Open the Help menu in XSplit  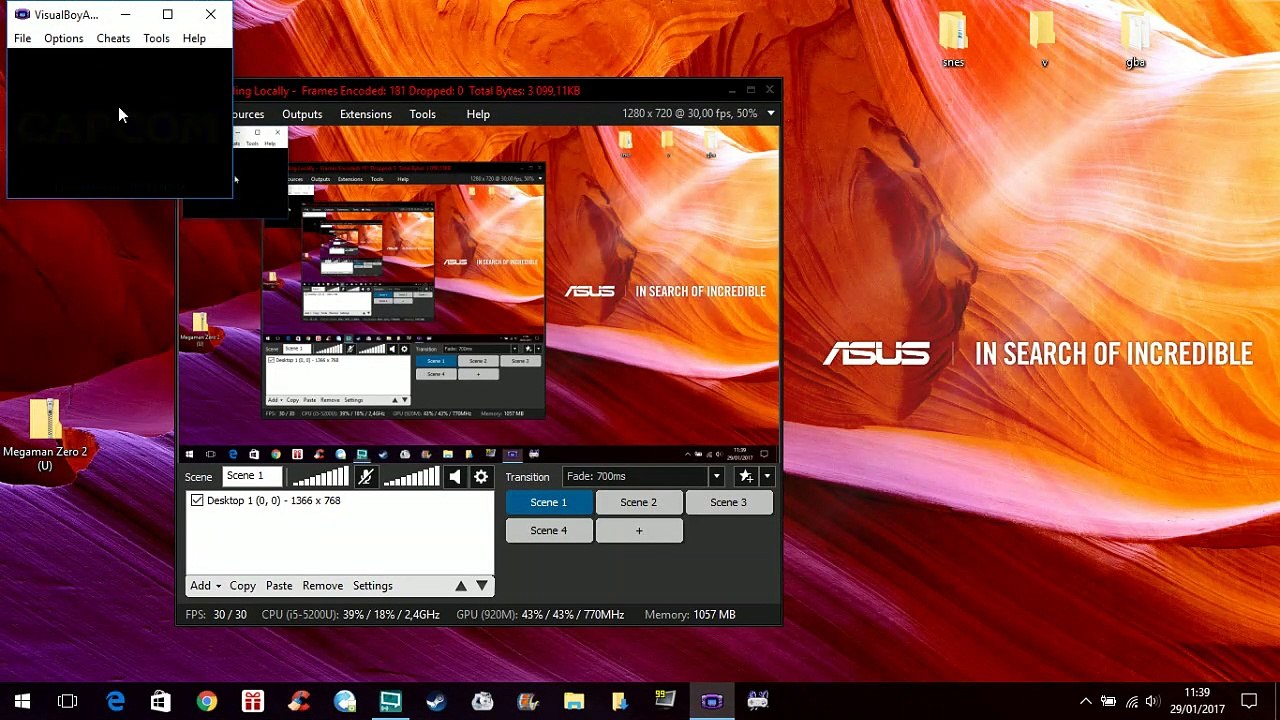click(x=478, y=114)
